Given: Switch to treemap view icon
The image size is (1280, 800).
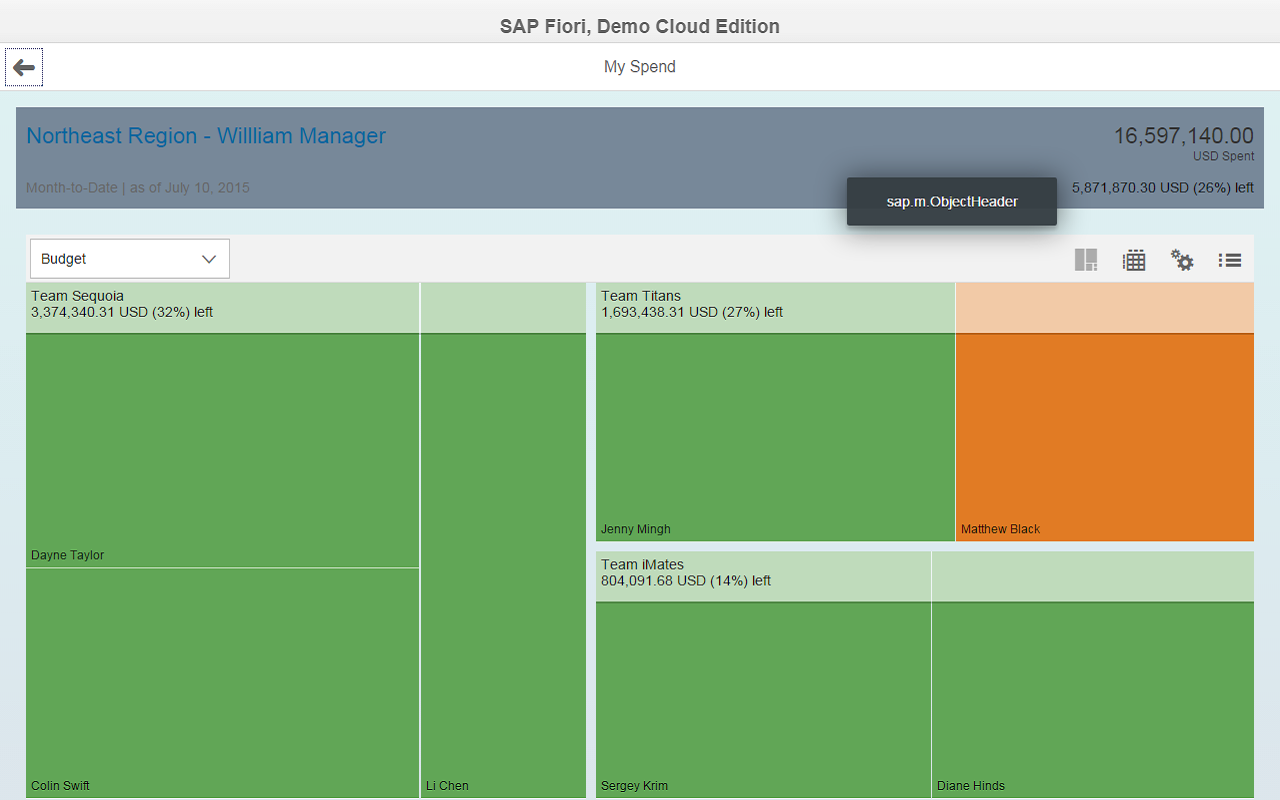Looking at the screenshot, I should [1086, 260].
